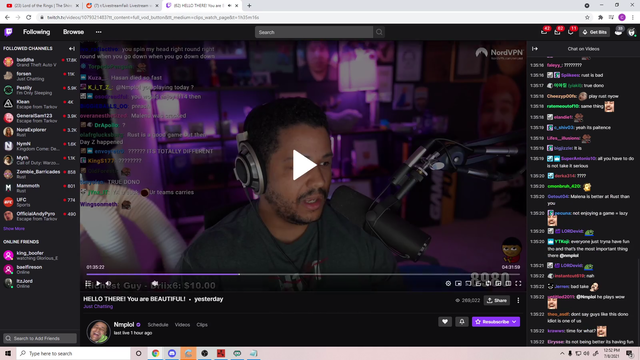Switch to the Clips tab
Image resolution: width=640 pixels, height=360 pixels.
click(202, 325)
